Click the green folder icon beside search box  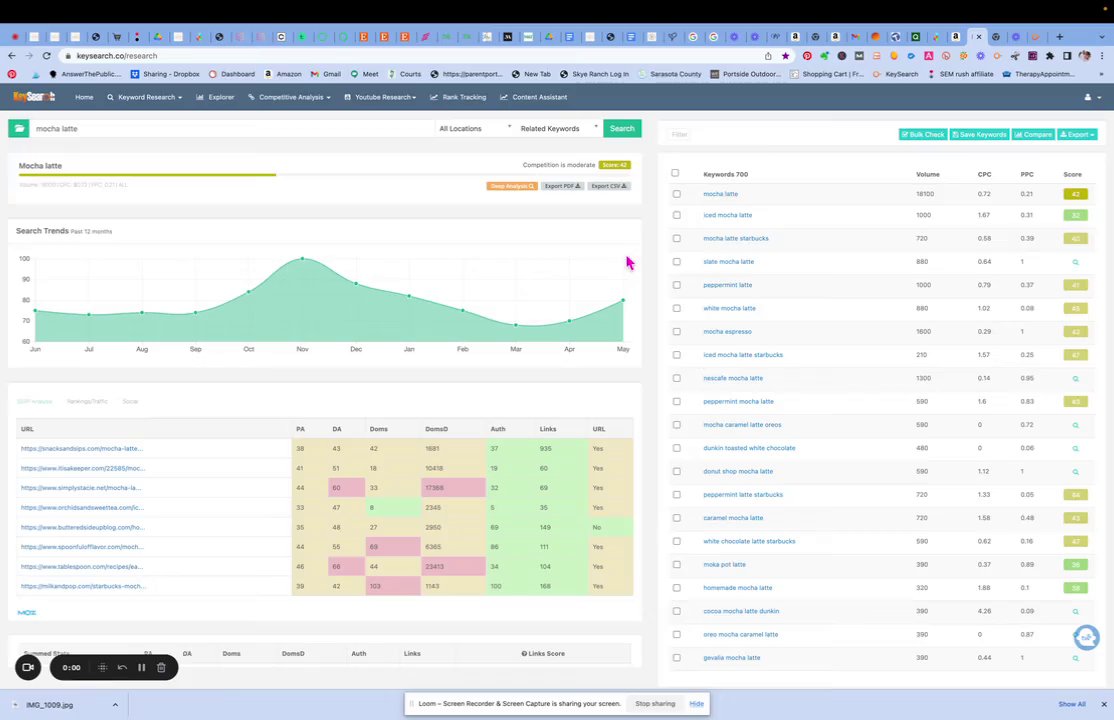tap(18, 129)
